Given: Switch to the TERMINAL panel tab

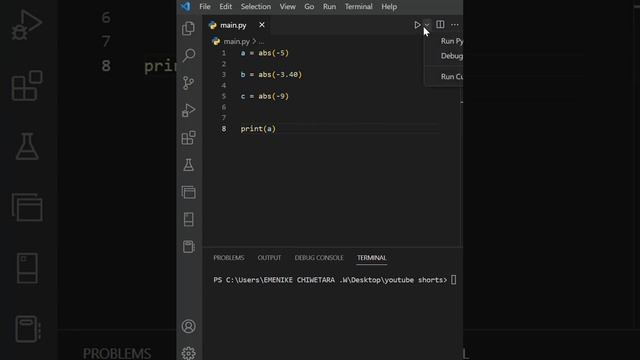Looking at the screenshot, I should (x=371, y=258).
